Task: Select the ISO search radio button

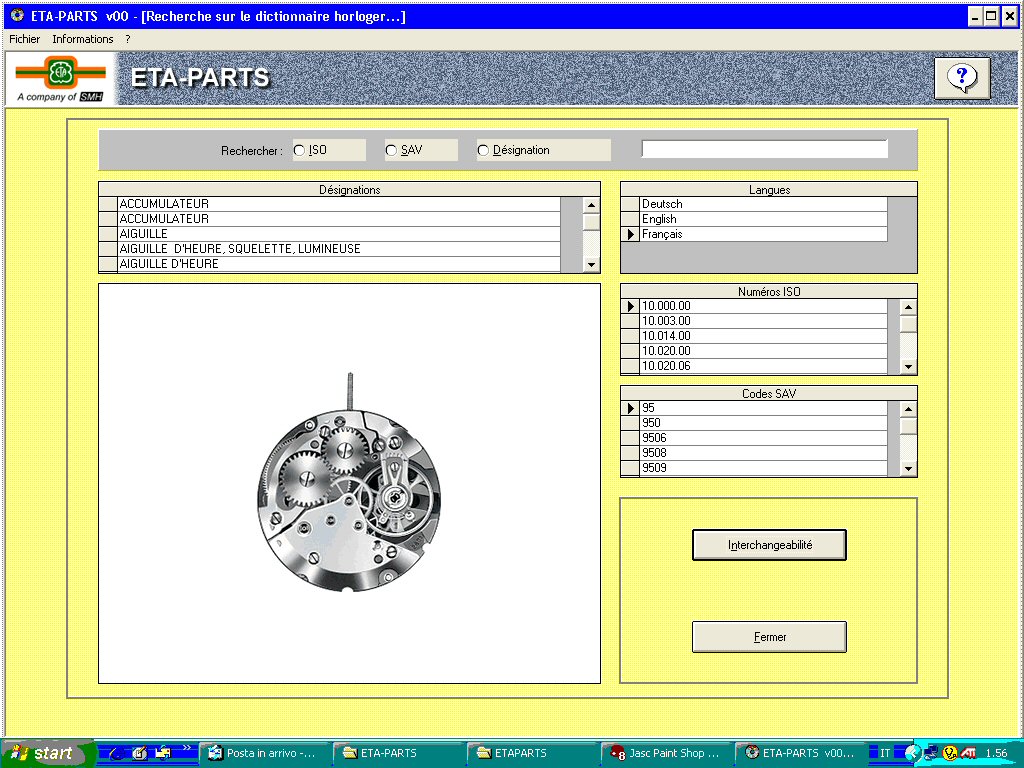Action: (299, 150)
